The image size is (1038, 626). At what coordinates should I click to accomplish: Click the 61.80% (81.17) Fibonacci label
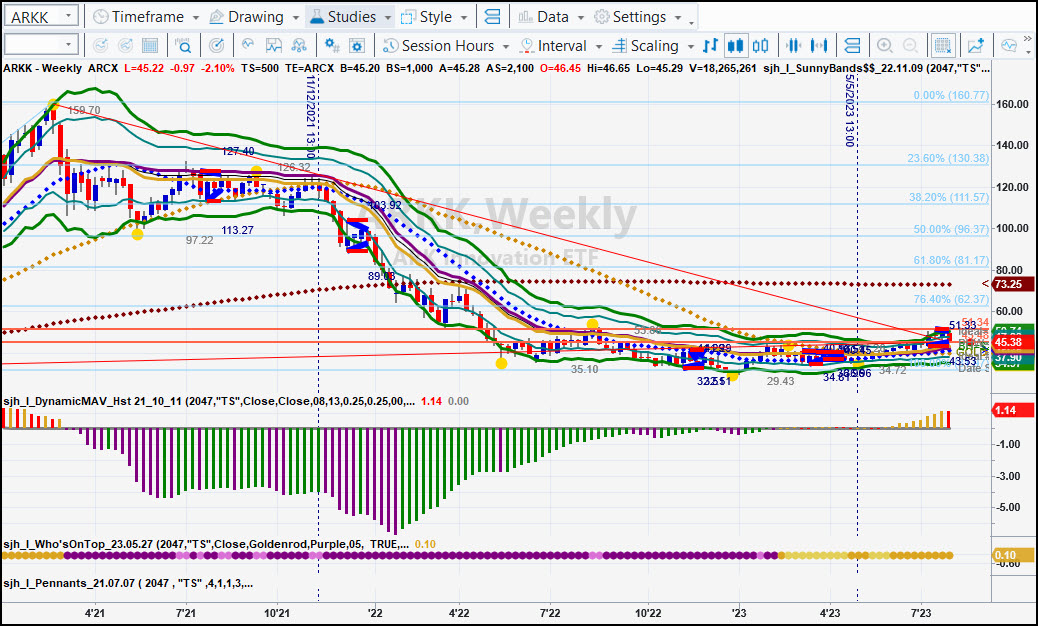pyautogui.click(x=951, y=260)
